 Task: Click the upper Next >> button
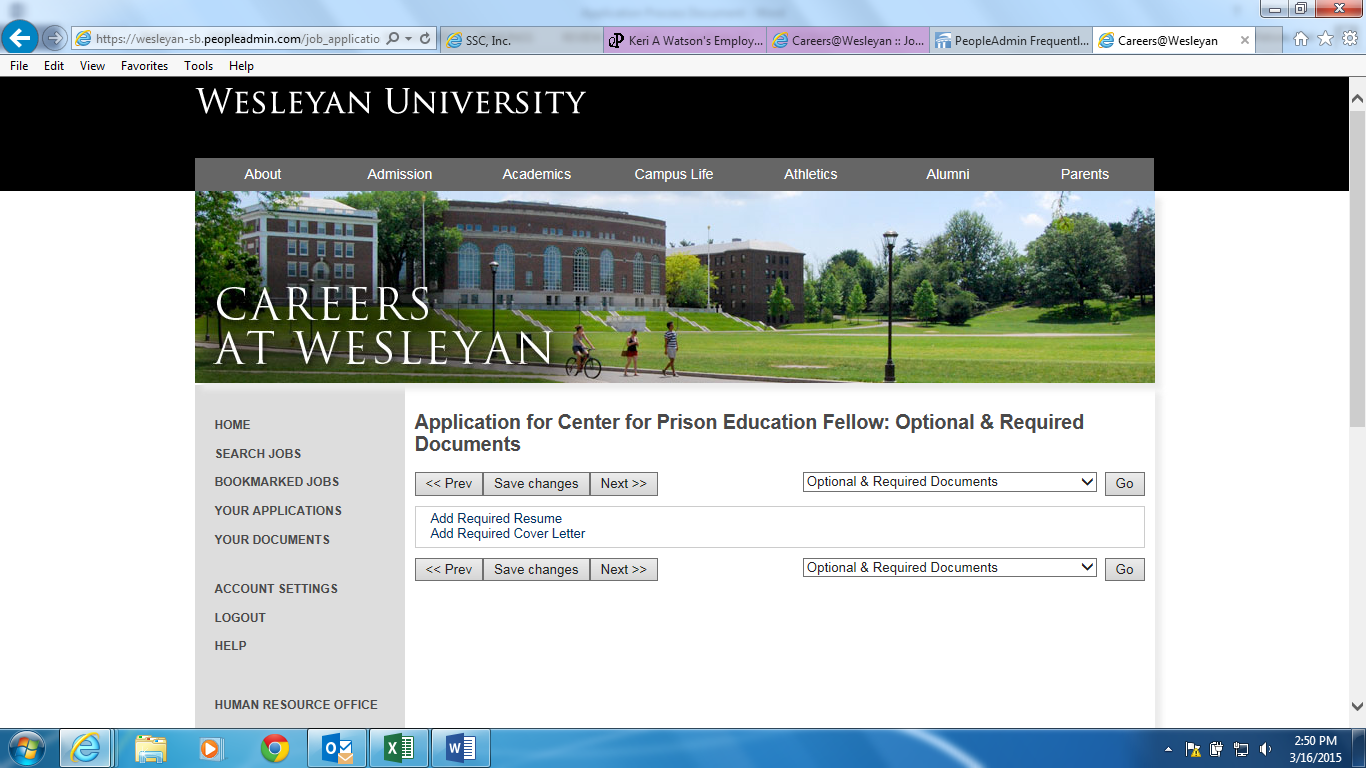[624, 484]
